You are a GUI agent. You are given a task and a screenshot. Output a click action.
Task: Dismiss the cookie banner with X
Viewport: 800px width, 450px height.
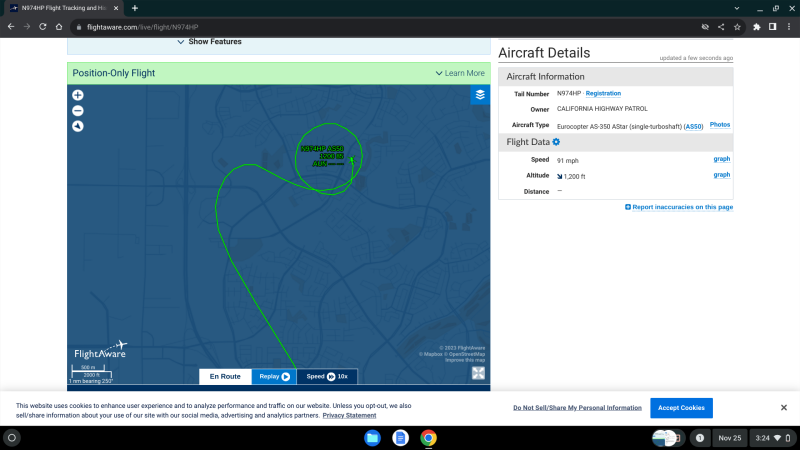click(x=784, y=408)
